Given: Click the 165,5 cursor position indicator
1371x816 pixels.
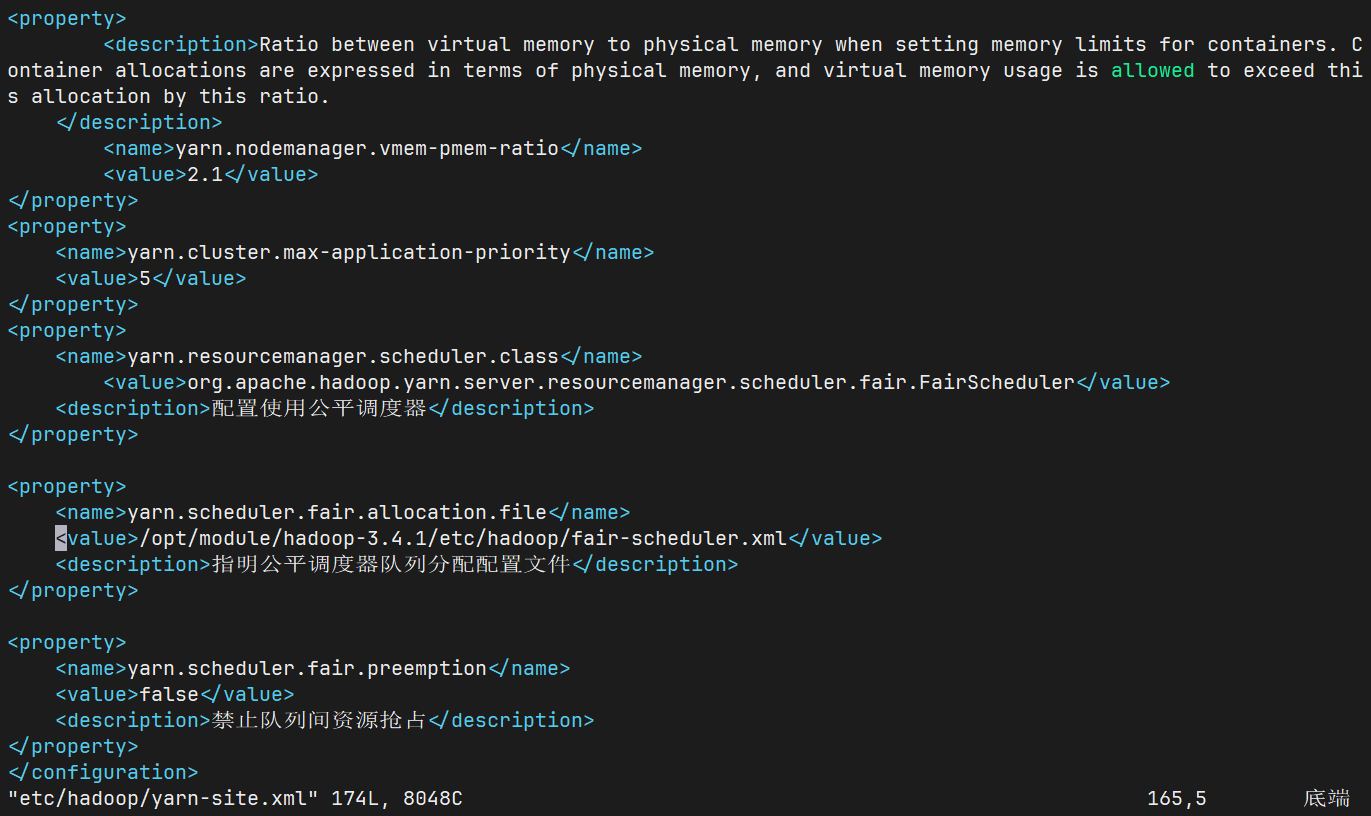Looking at the screenshot, I should click(1176, 798).
